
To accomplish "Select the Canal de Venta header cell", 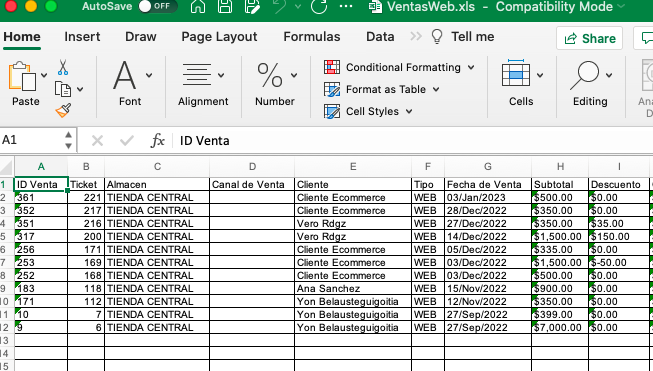I will [252, 184].
